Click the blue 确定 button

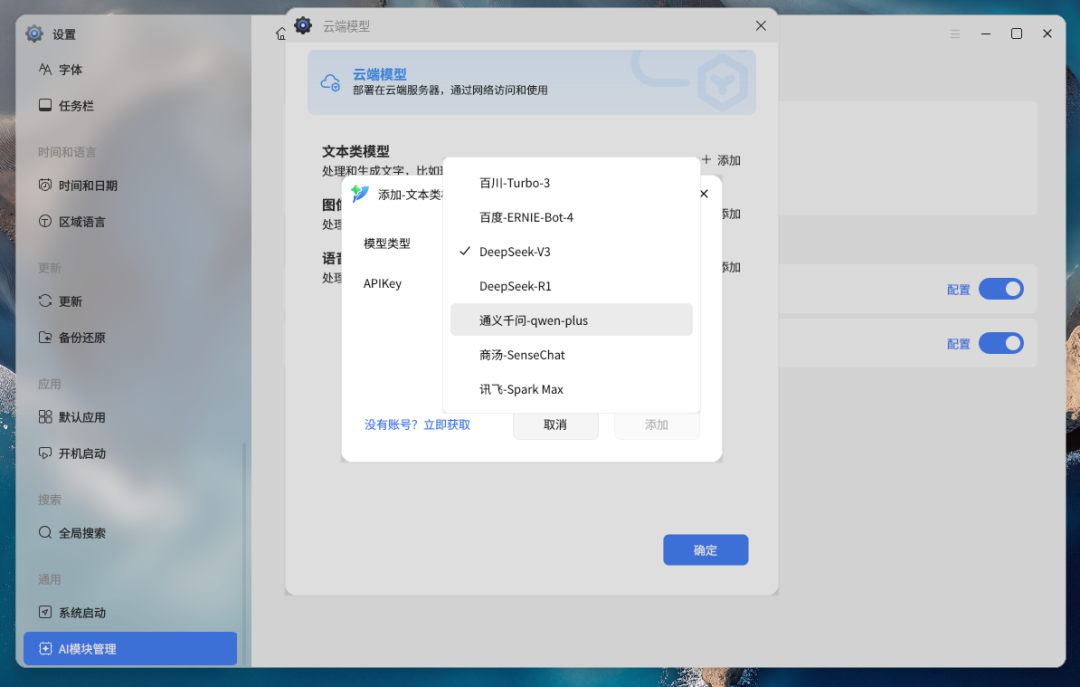705,550
